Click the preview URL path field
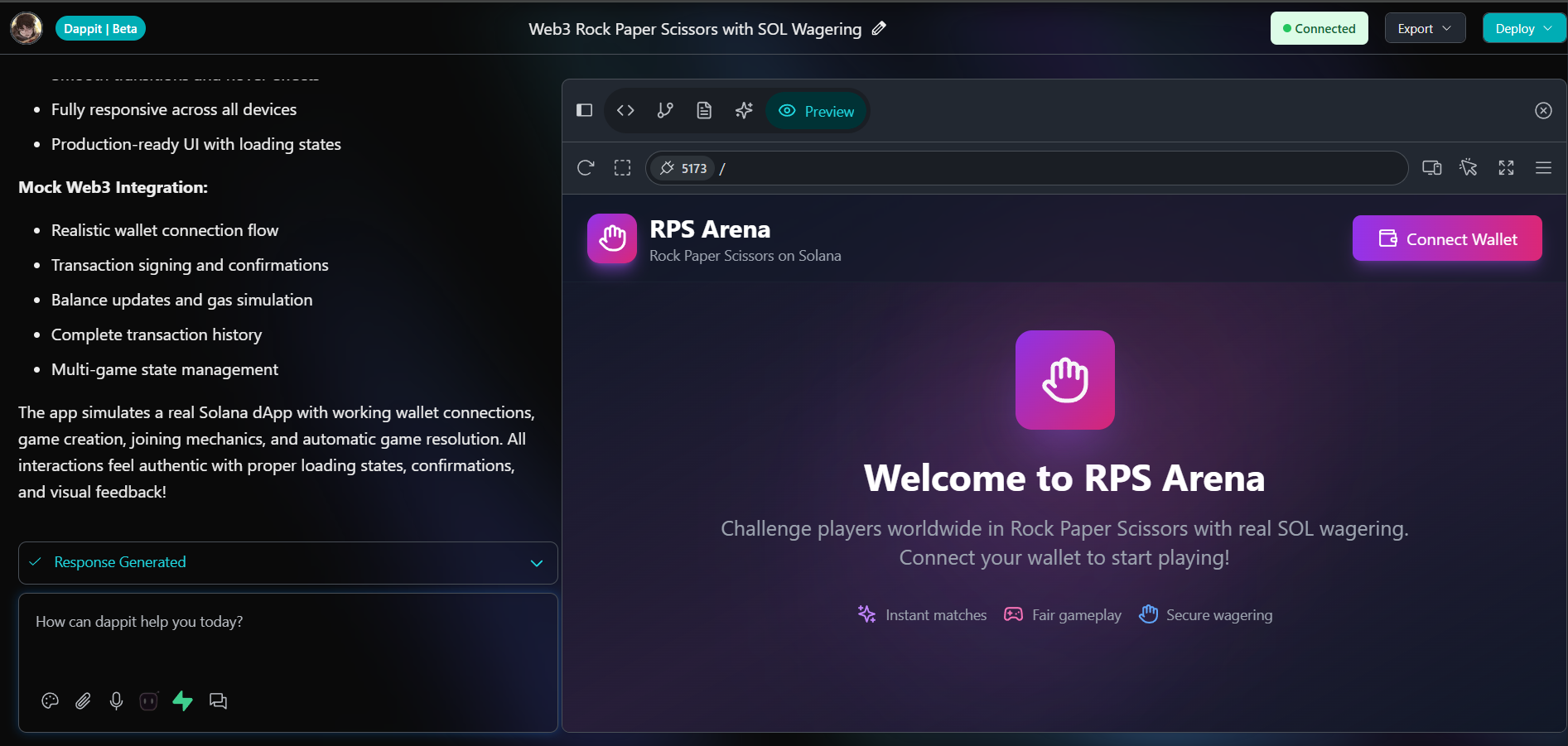The height and width of the screenshot is (746, 1568). coord(1027,168)
